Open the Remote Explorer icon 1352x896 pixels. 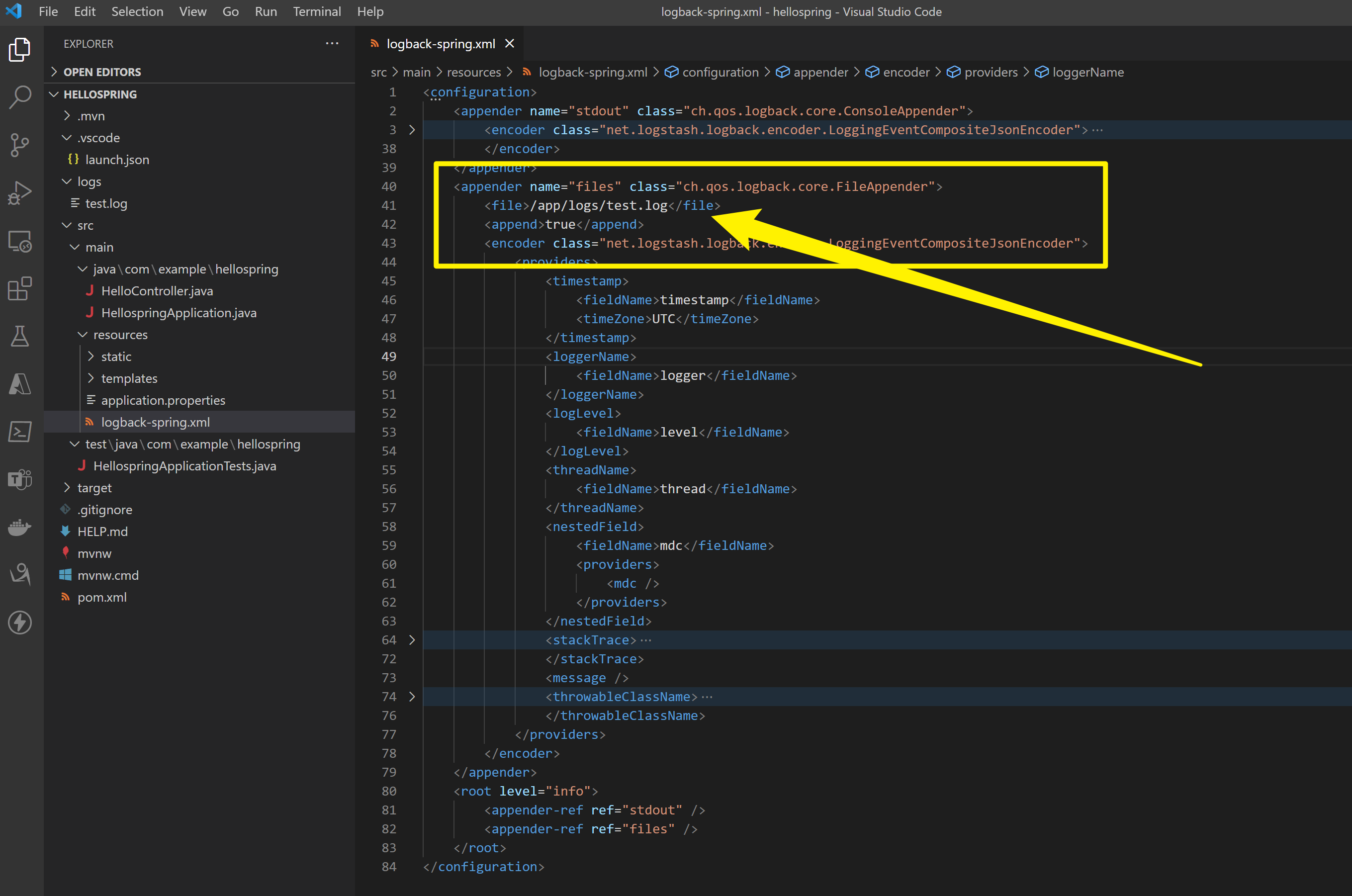click(20, 241)
